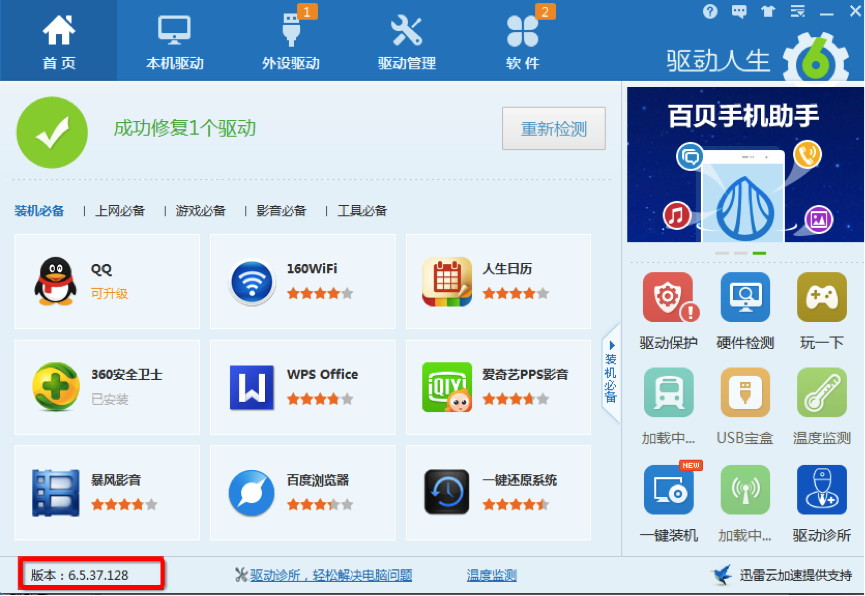
Task: Open the 玩一下 gamepad icon
Action: pyautogui.click(x=821, y=297)
